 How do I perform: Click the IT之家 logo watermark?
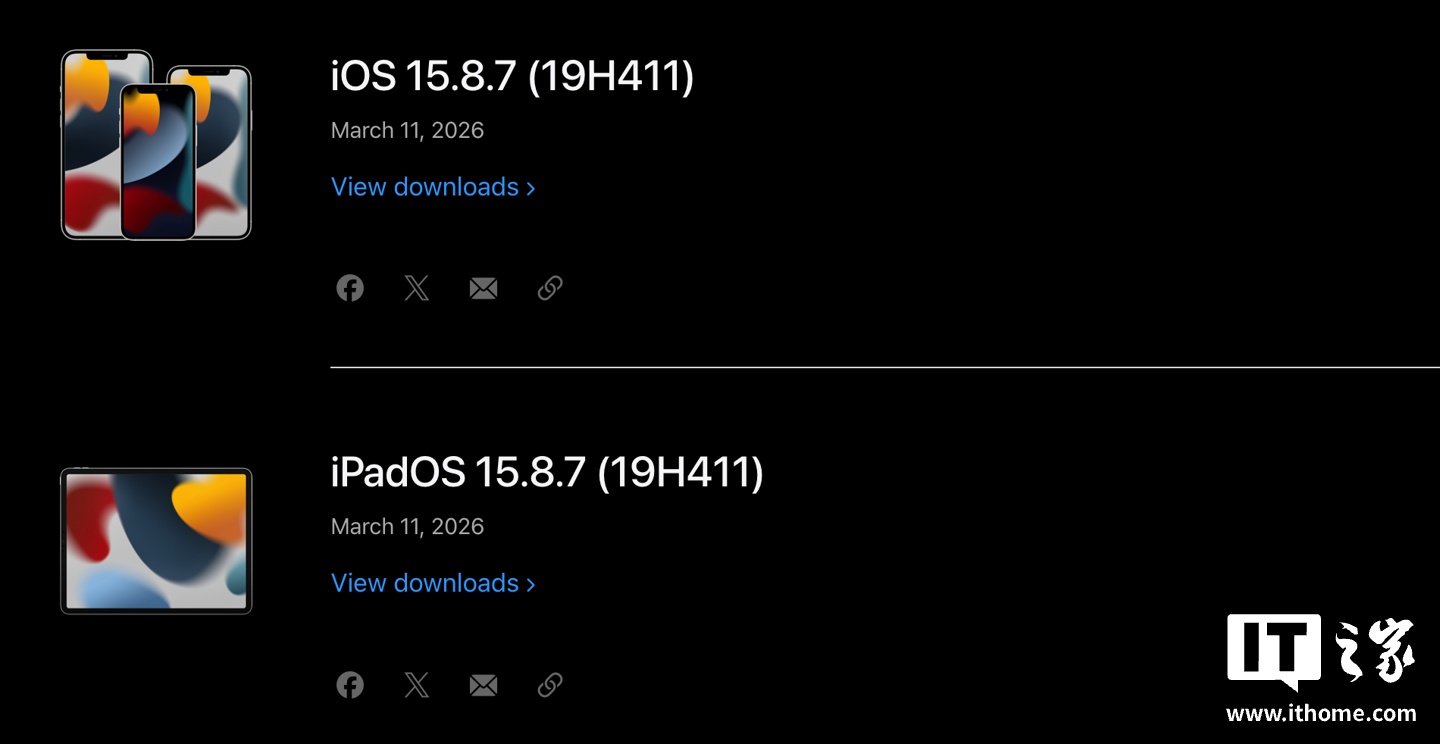click(x=1321, y=652)
